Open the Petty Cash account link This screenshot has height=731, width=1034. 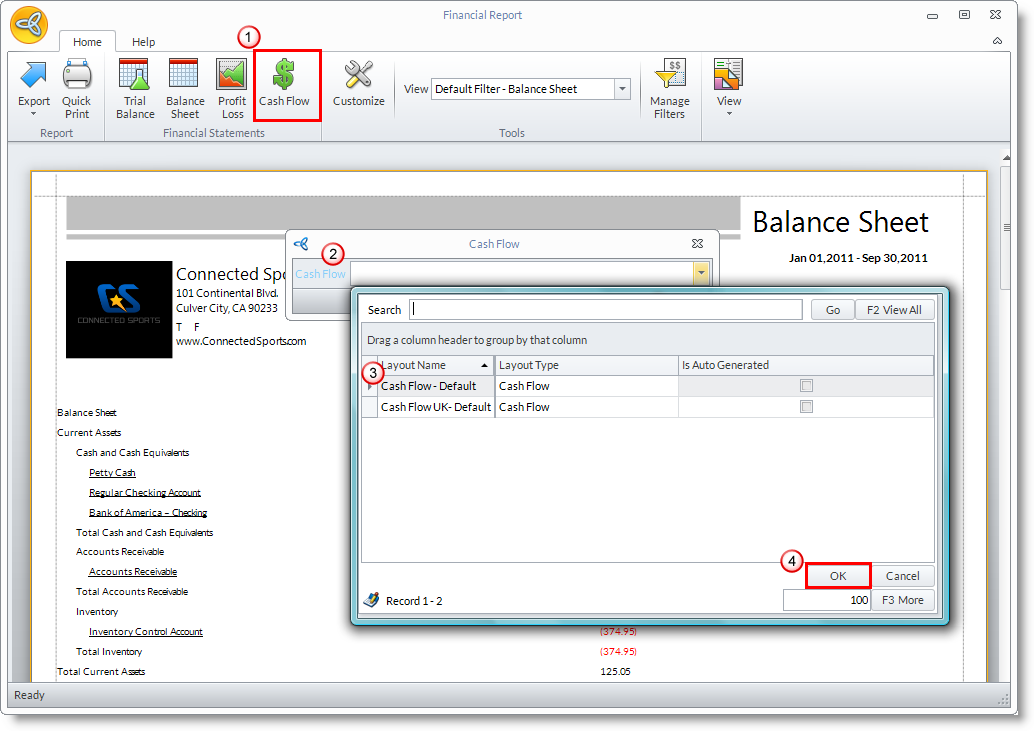(x=112, y=473)
